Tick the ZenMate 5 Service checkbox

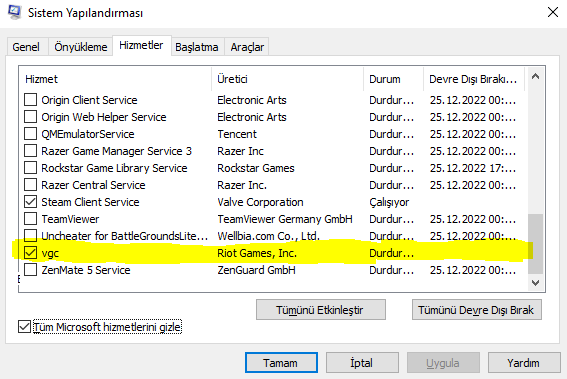click(30, 269)
